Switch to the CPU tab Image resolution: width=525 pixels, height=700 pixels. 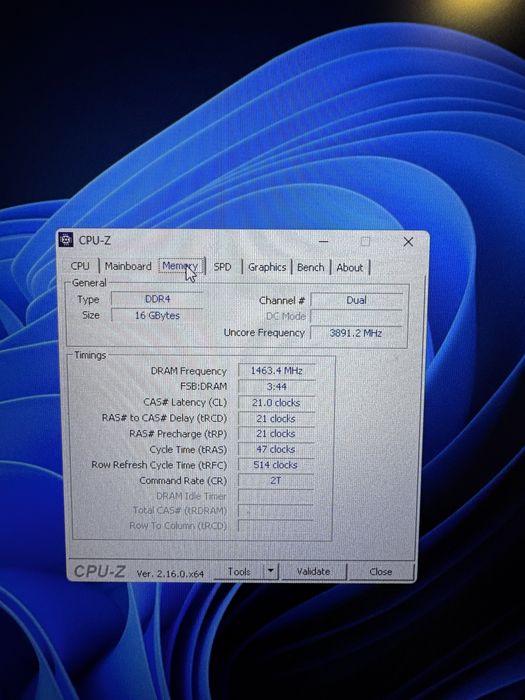[80, 266]
